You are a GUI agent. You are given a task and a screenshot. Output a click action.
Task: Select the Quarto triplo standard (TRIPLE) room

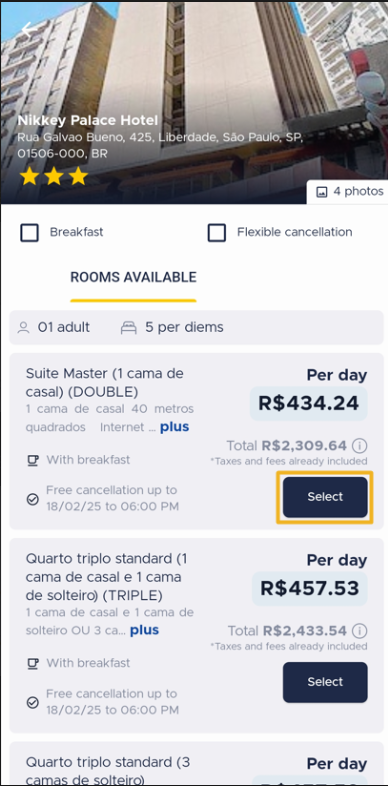click(x=325, y=682)
